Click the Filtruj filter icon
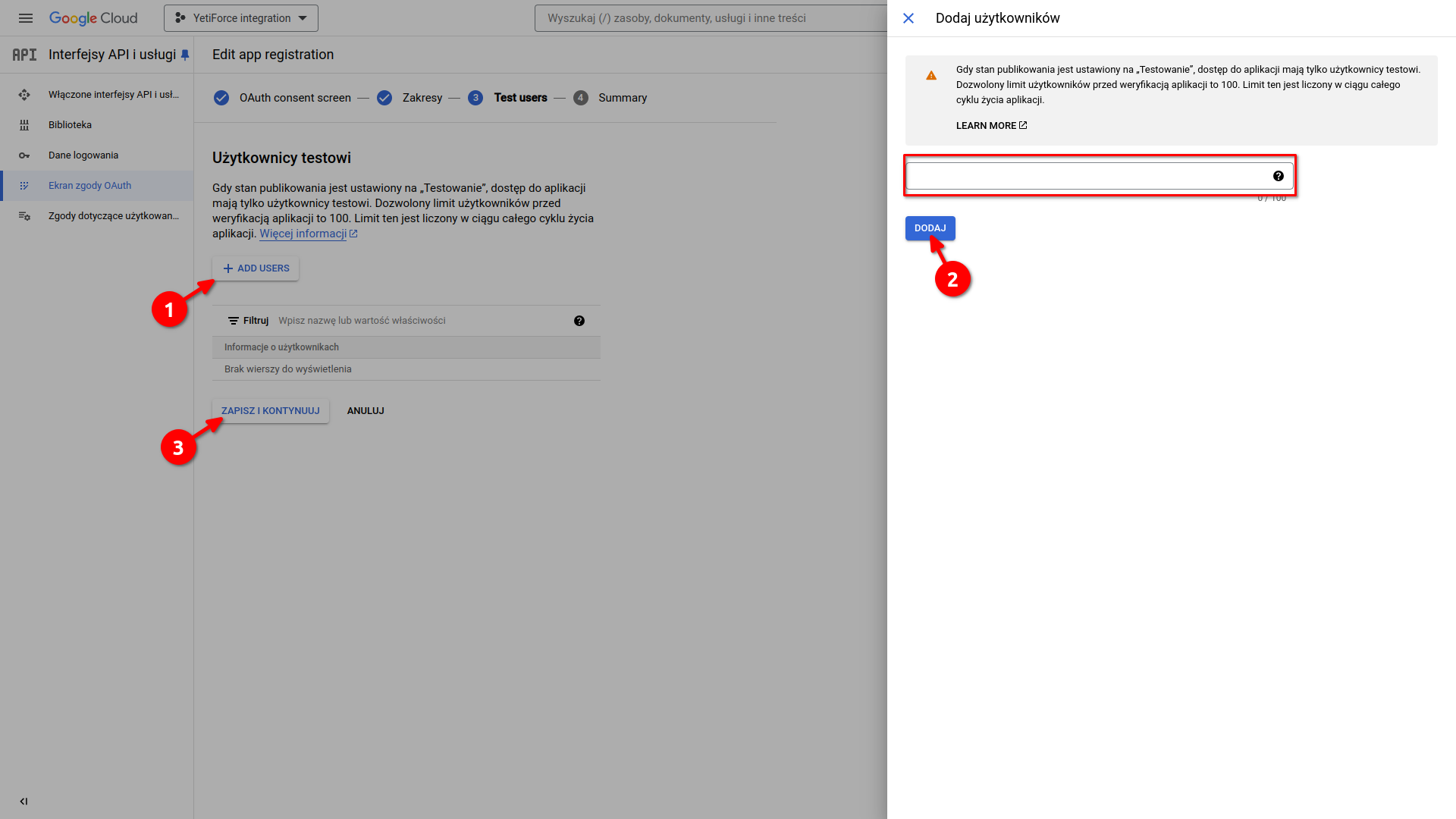Viewport: 1456px width, 819px height. pos(234,321)
